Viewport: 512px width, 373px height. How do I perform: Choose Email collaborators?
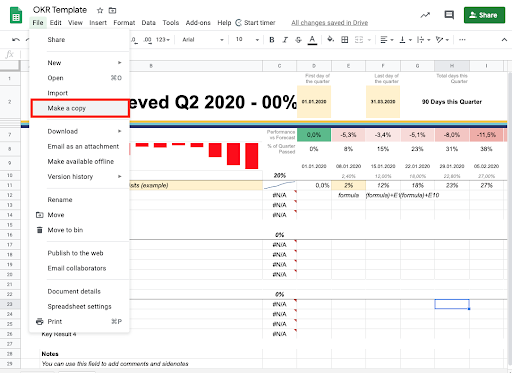click(x=79, y=268)
